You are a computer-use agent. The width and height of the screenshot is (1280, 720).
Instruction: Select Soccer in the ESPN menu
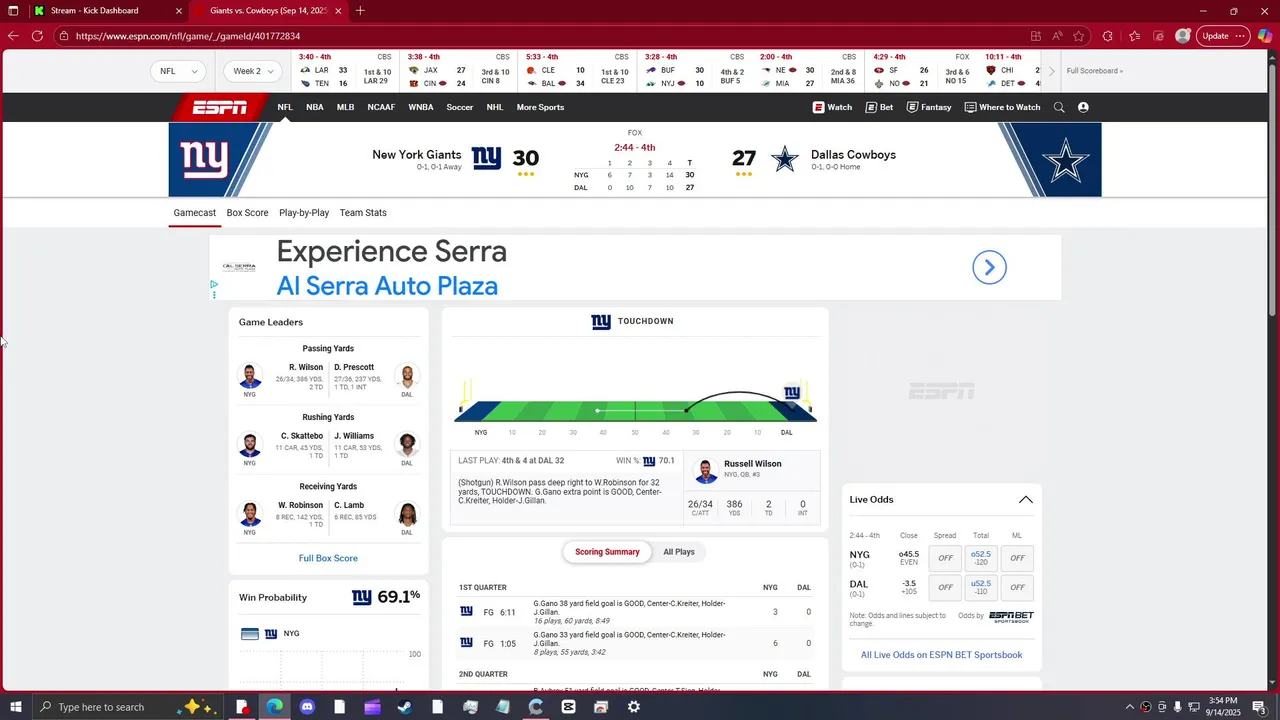460,107
